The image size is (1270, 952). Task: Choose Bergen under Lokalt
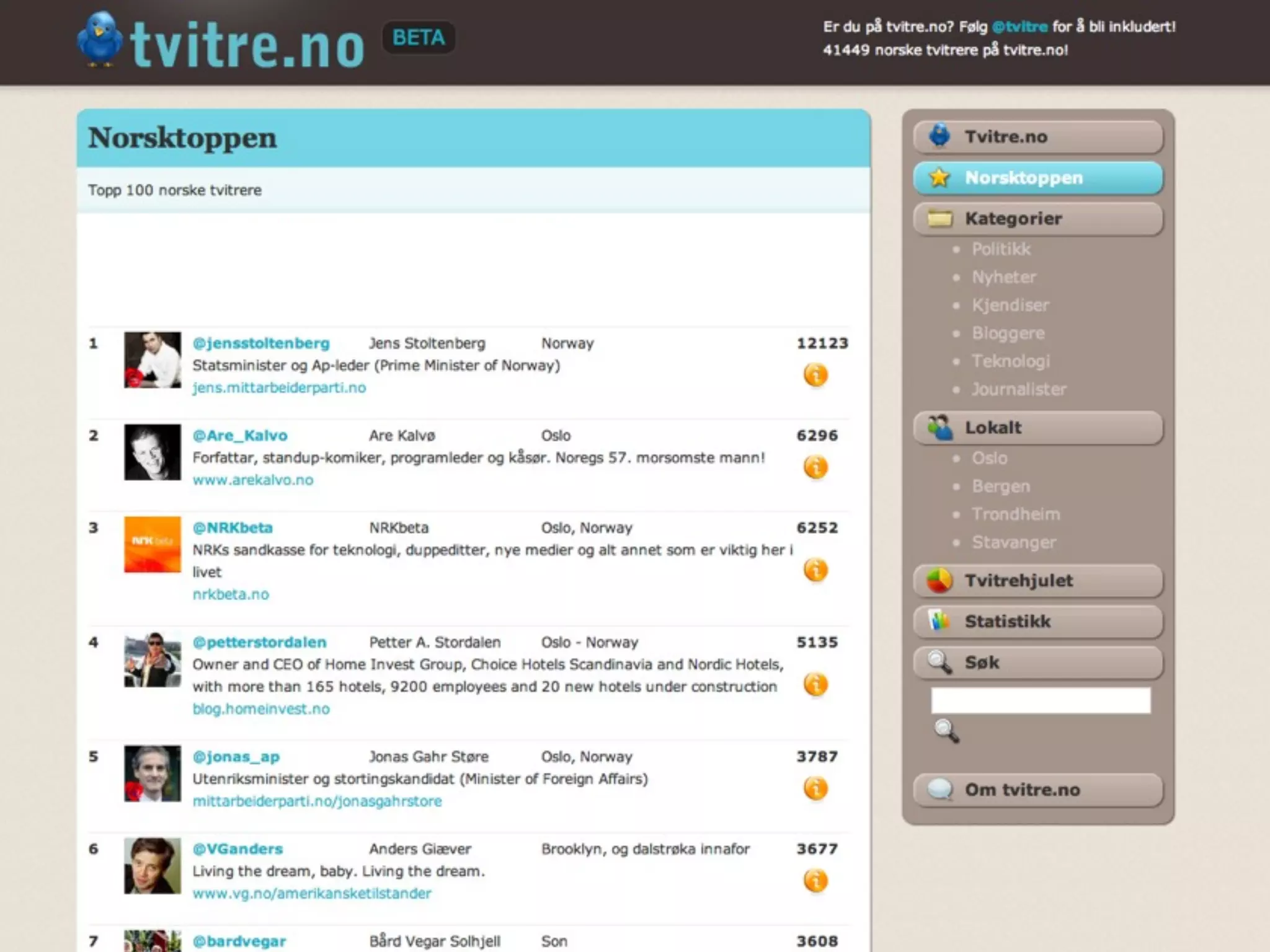tap(1001, 487)
